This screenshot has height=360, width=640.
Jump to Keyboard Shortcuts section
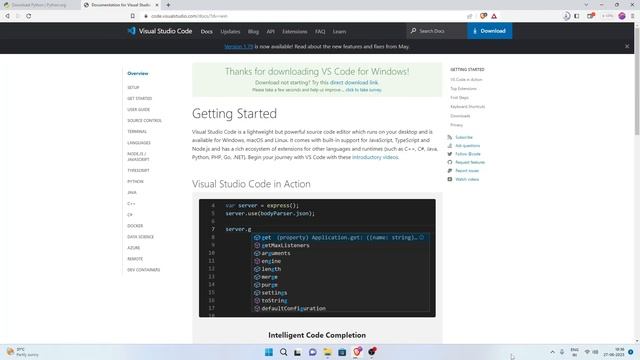[467, 107]
